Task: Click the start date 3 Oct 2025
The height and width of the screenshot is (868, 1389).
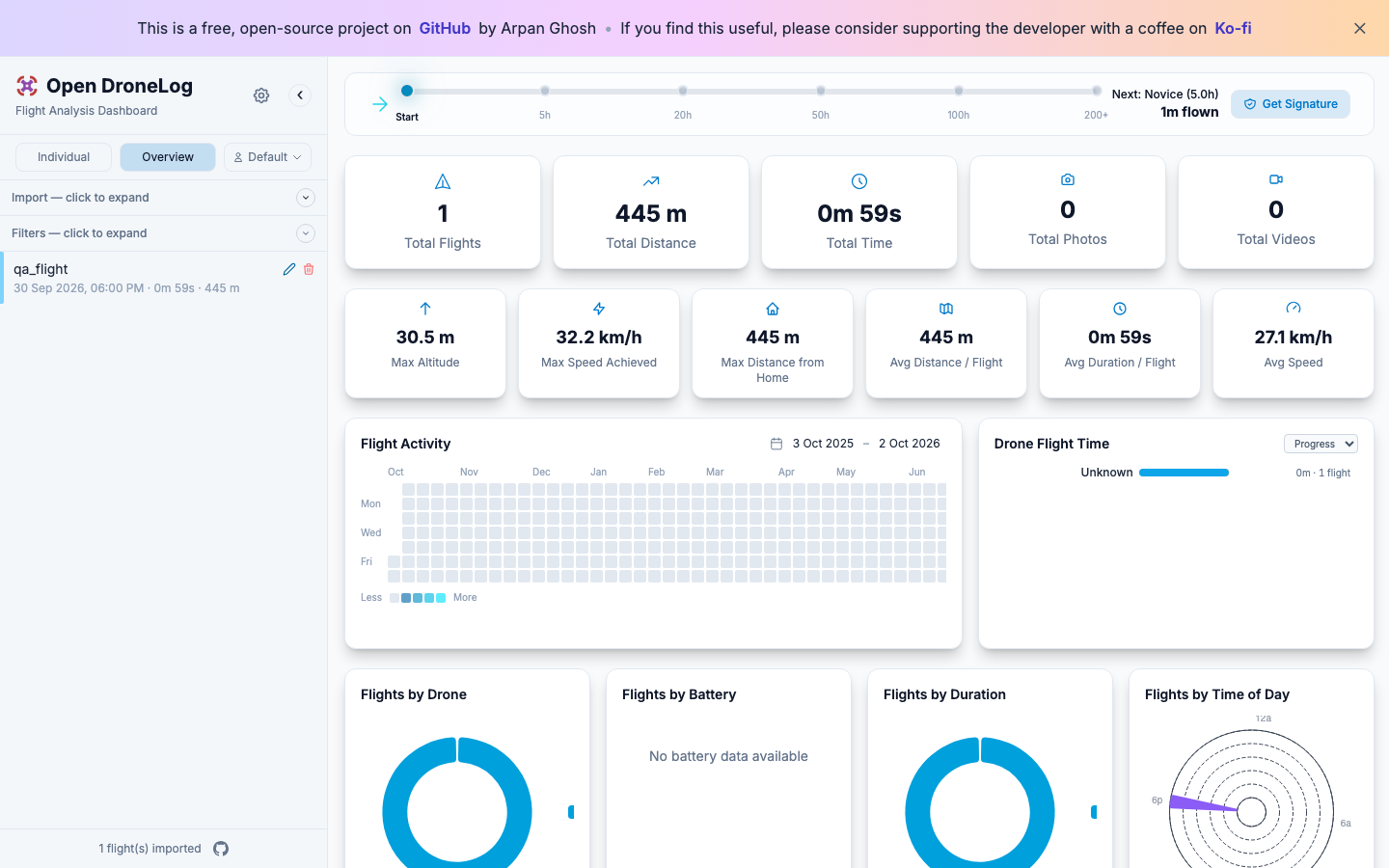Action: click(823, 444)
